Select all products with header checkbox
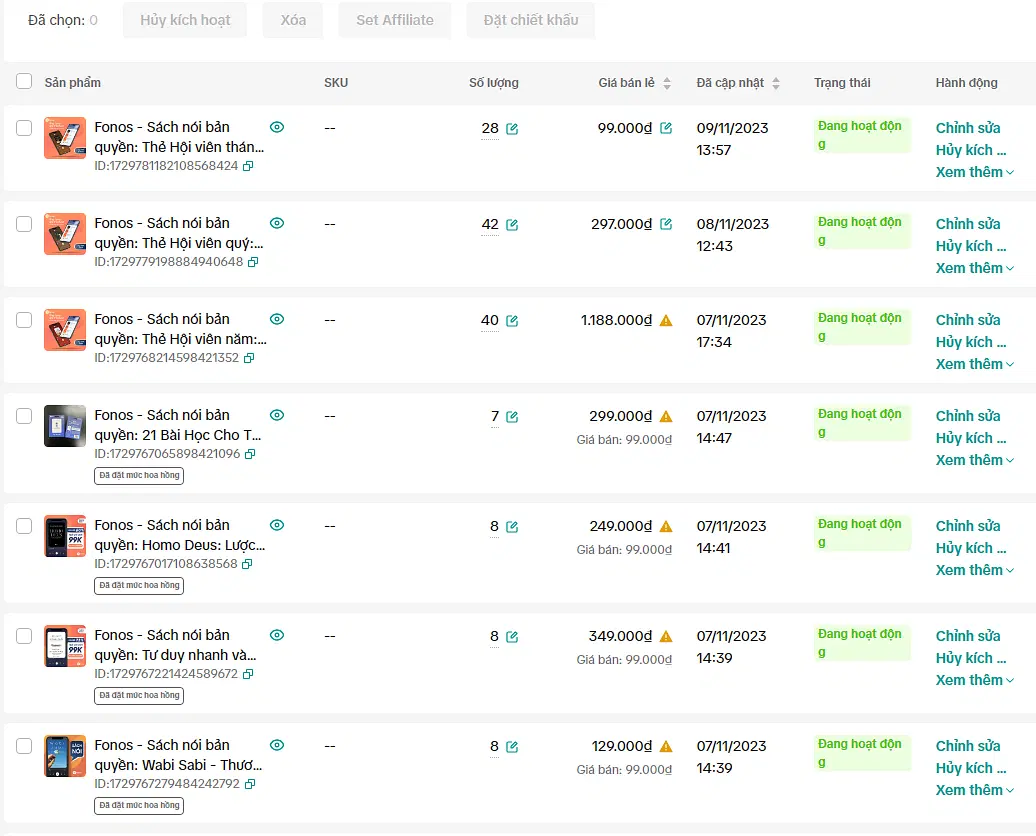 point(24,81)
